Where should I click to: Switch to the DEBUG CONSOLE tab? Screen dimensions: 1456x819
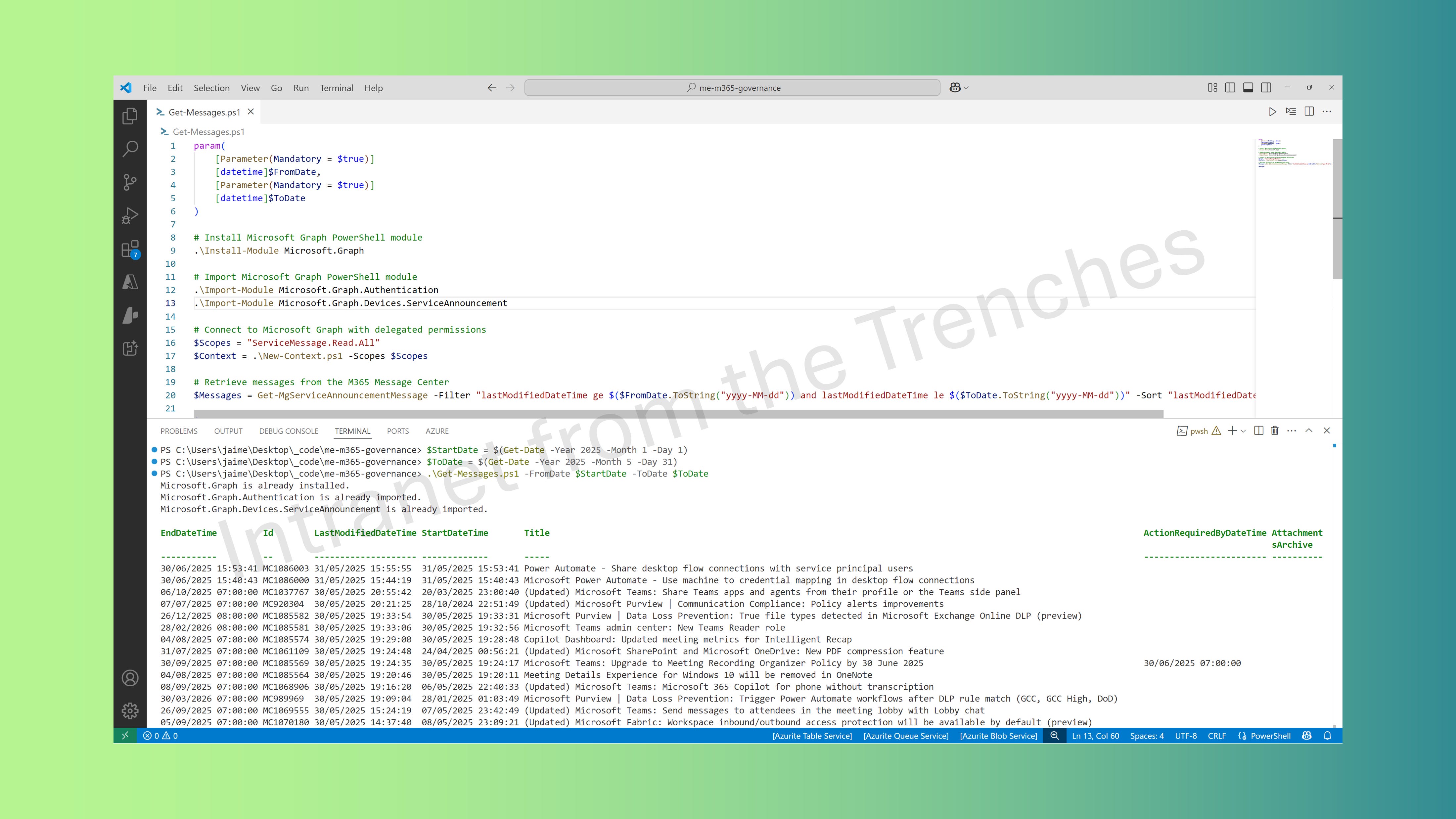coord(289,431)
